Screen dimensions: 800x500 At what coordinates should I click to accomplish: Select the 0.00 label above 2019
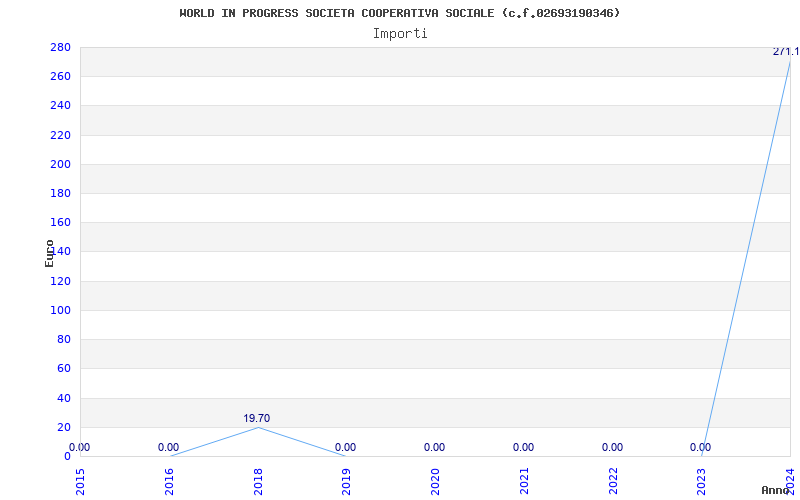pyautogui.click(x=345, y=447)
